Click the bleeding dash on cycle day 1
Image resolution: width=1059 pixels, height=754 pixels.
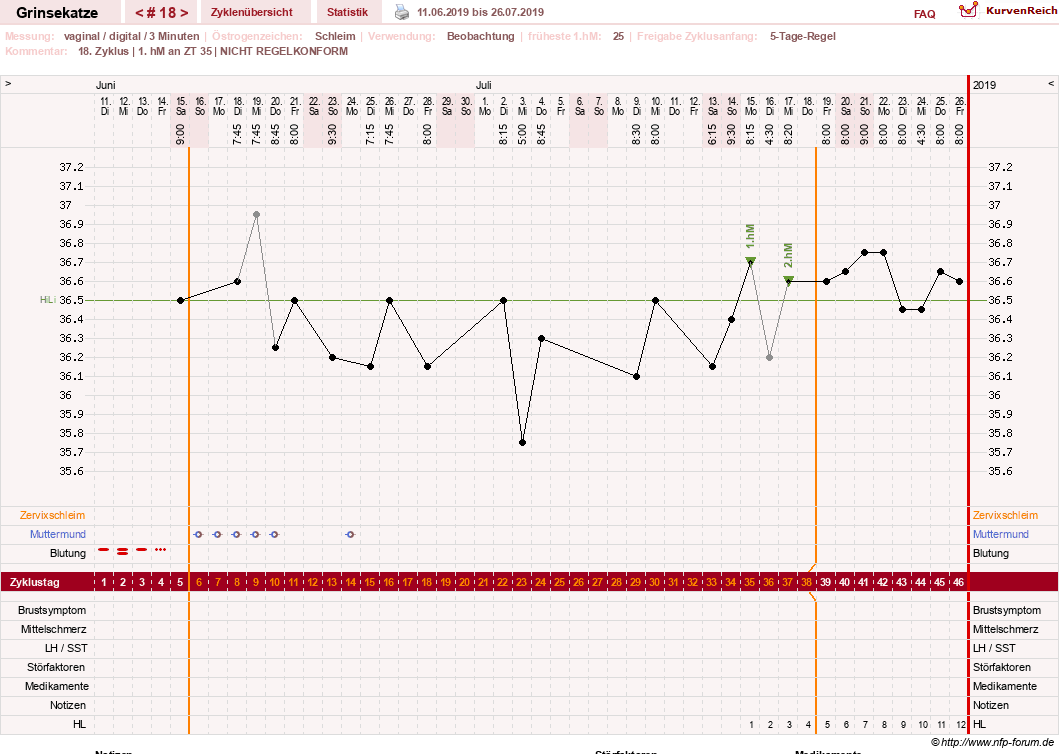(103, 550)
